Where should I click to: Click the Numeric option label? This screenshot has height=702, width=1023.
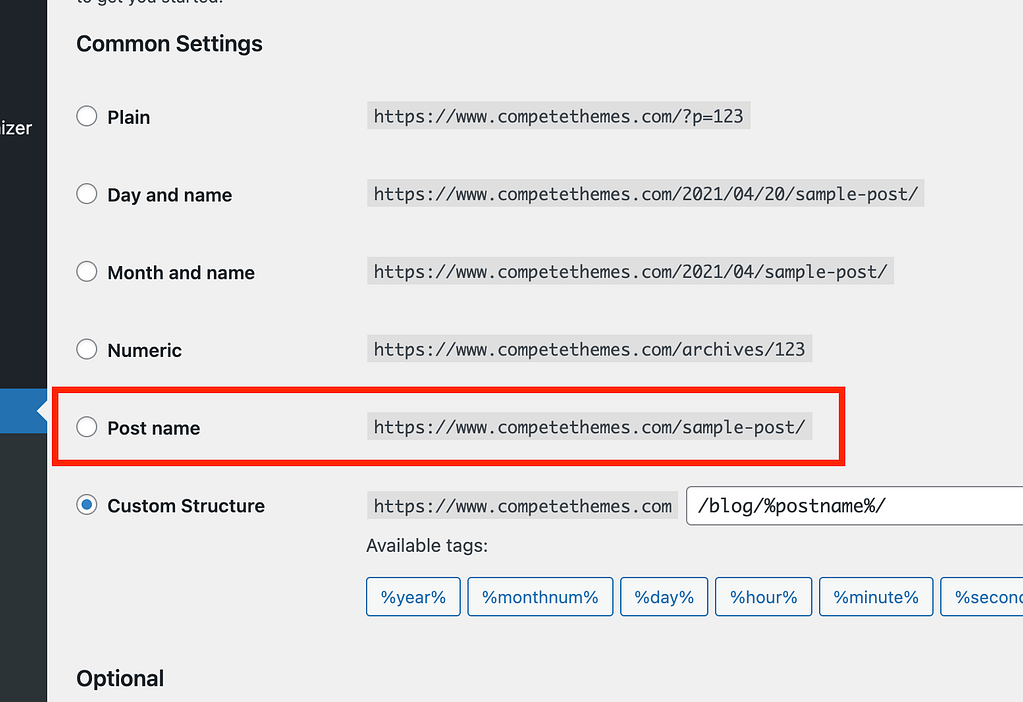coord(144,350)
